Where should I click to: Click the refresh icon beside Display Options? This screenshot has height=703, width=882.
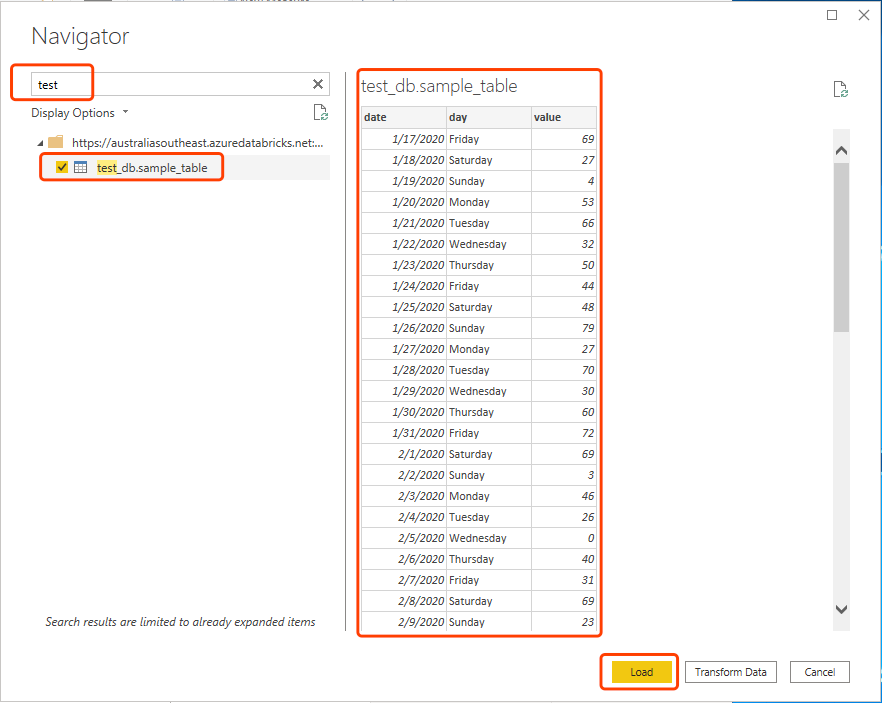(320, 113)
